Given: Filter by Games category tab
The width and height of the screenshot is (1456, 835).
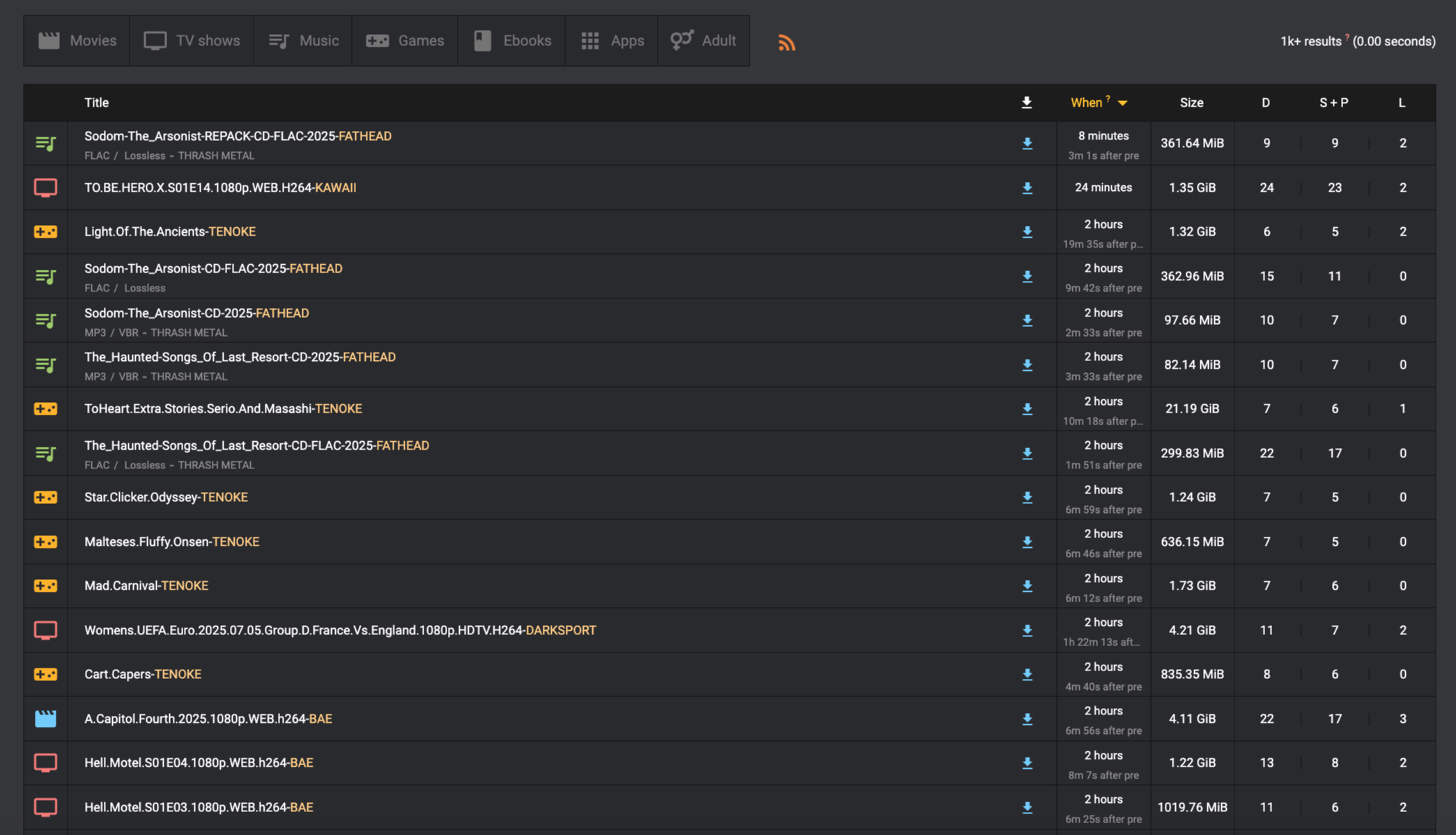Looking at the screenshot, I should tap(405, 40).
